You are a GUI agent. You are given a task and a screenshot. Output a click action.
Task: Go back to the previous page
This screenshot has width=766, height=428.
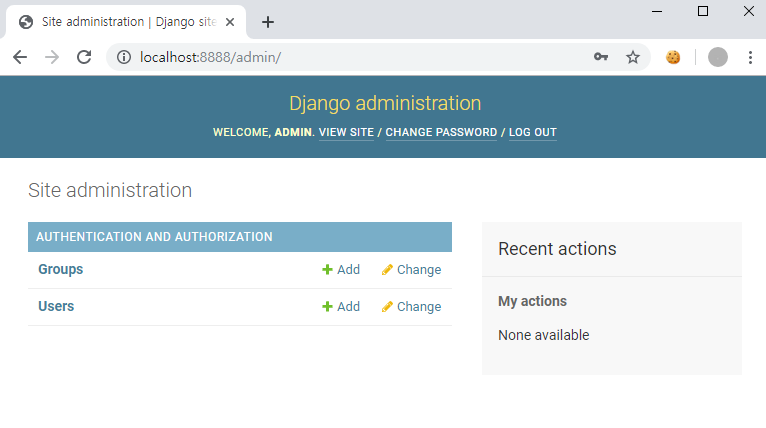(x=20, y=57)
